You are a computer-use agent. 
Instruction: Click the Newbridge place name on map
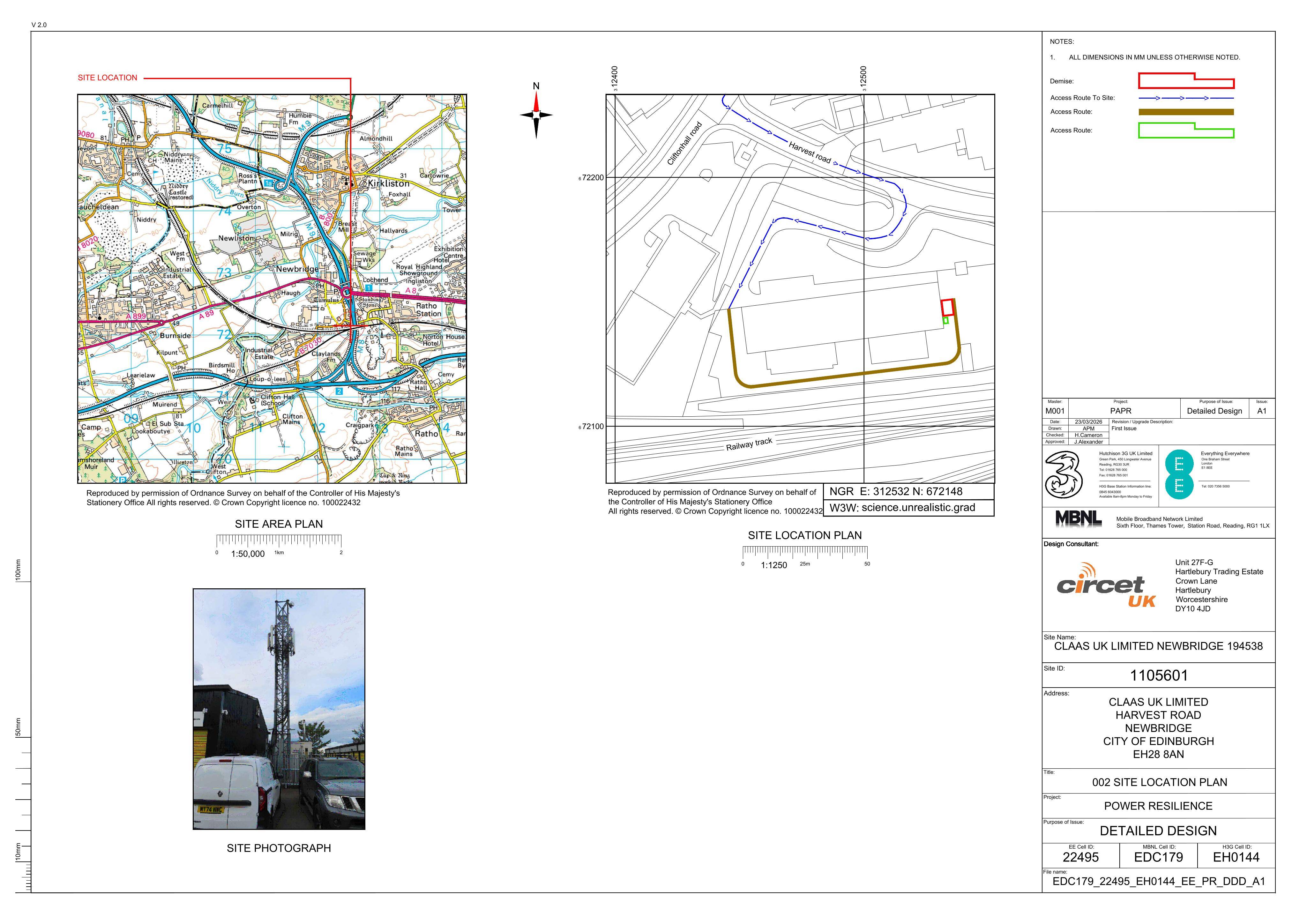[297, 269]
